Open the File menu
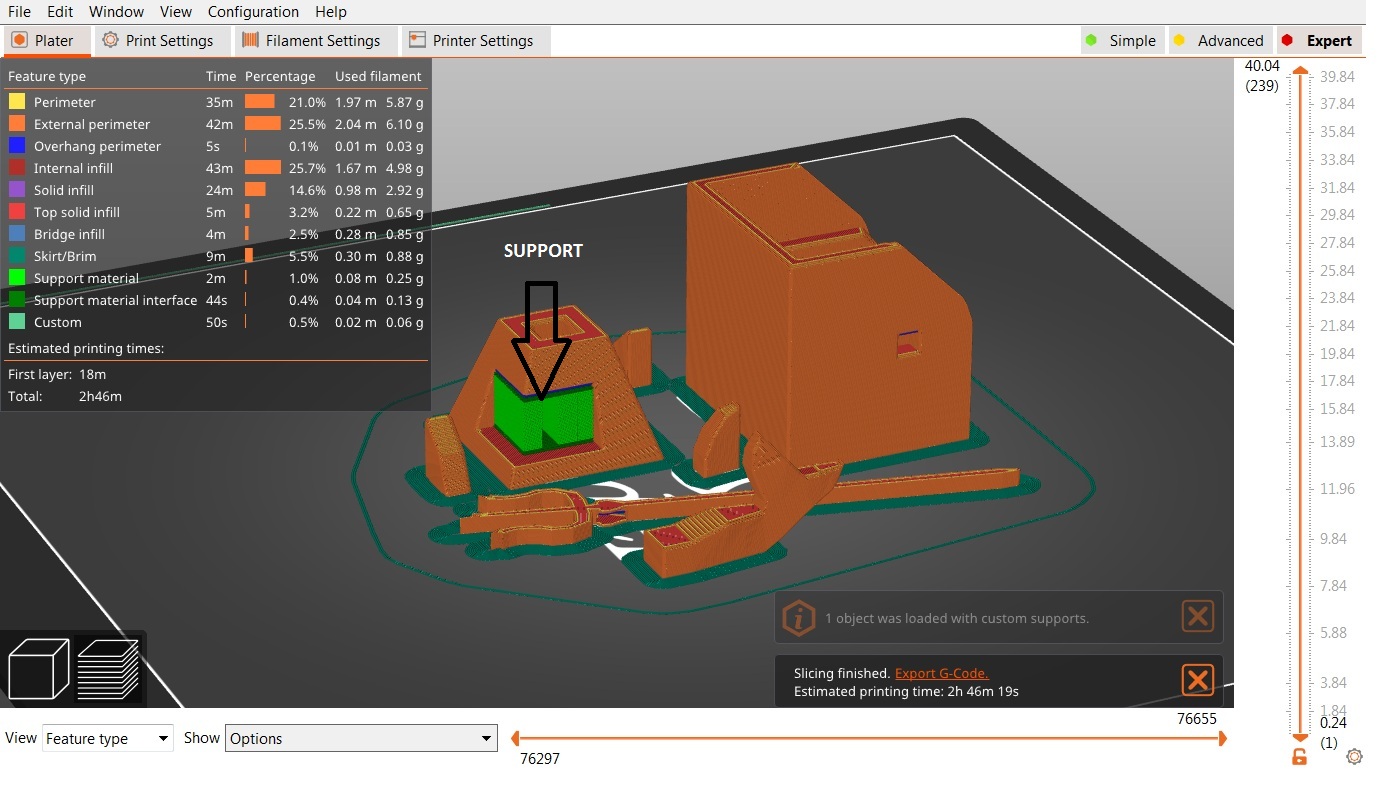This screenshot has height=788, width=1380. click(x=19, y=12)
